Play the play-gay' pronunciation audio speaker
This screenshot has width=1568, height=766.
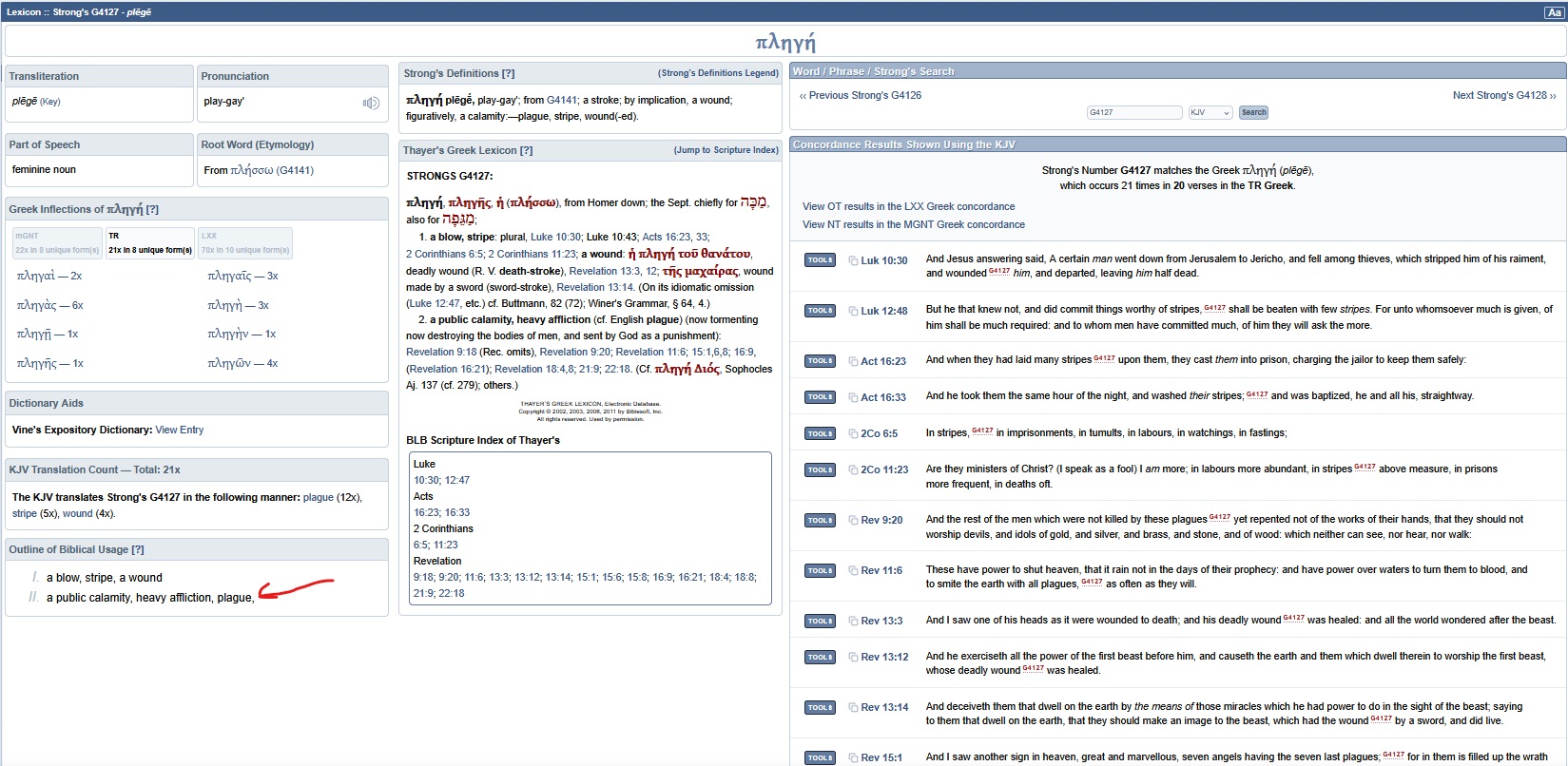pos(371,103)
